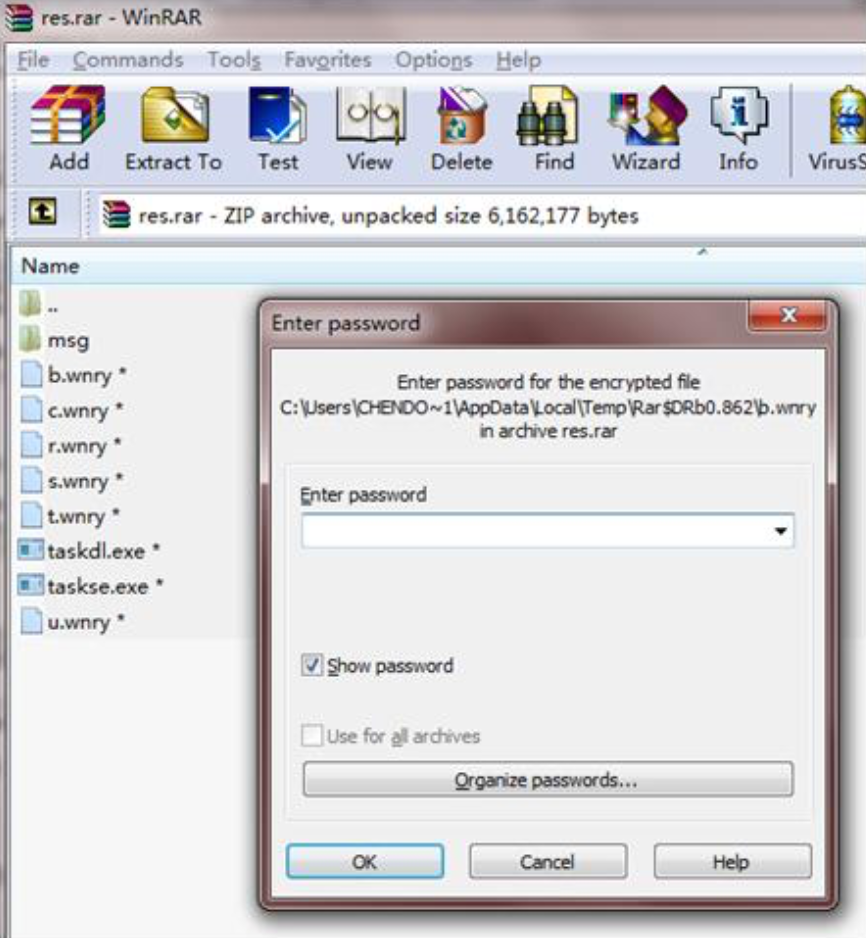This screenshot has height=938, width=866.
Task: Click the Add archive toolbar icon
Action: click(x=69, y=129)
